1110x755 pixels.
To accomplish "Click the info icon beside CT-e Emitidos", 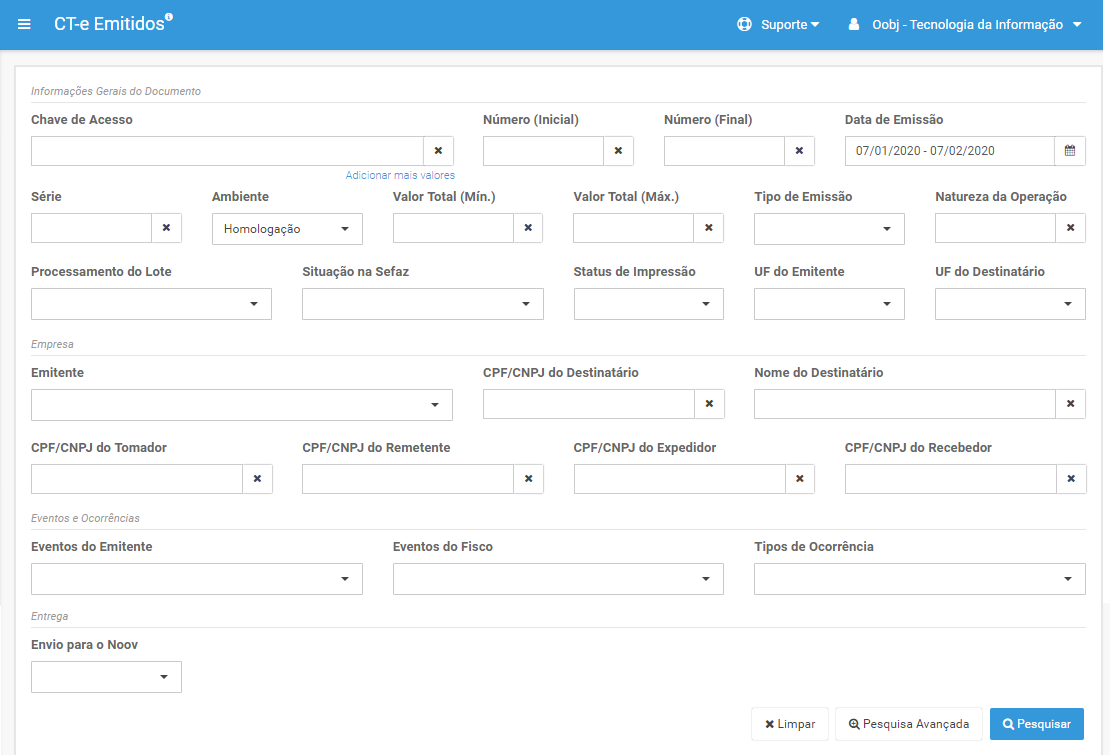I will [x=168, y=17].
